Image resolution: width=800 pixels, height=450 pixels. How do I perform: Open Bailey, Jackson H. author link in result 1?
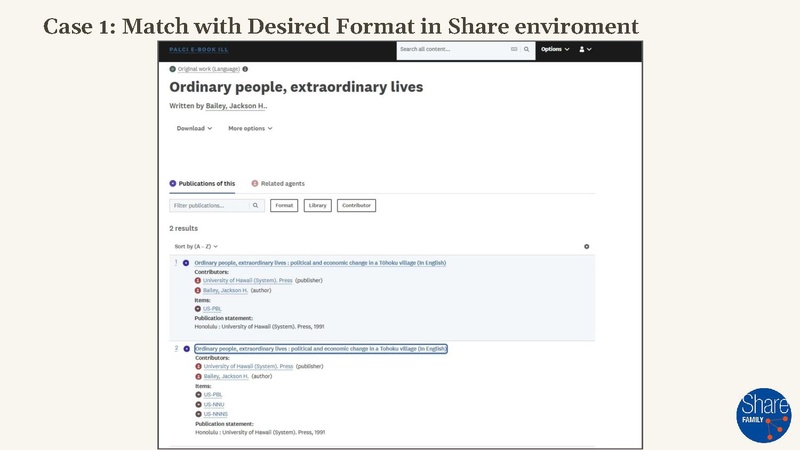pyautogui.click(x=226, y=290)
